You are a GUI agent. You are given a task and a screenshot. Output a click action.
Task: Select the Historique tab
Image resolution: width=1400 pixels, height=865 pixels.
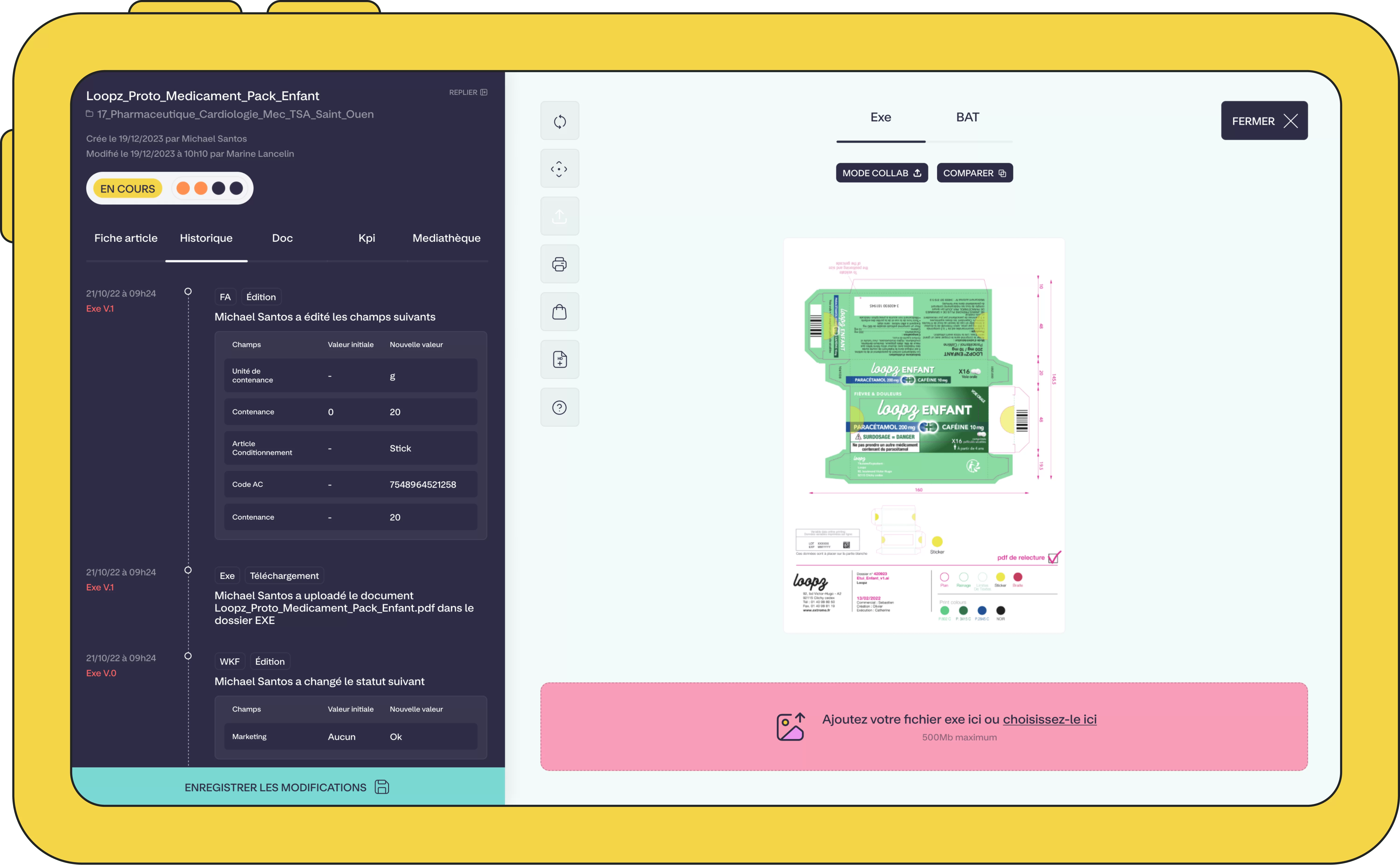(x=206, y=238)
